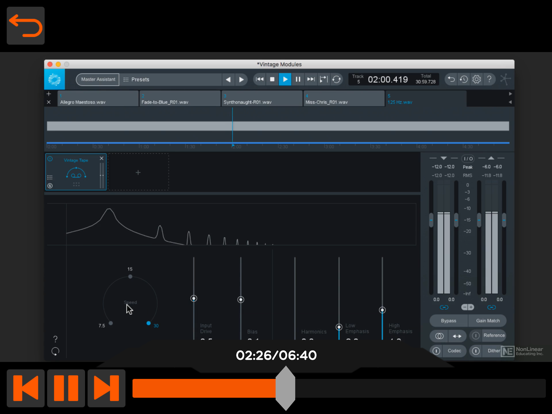This screenshot has height=414, width=552.
Task: Enable Gain Match
Action: pyautogui.click(x=488, y=321)
